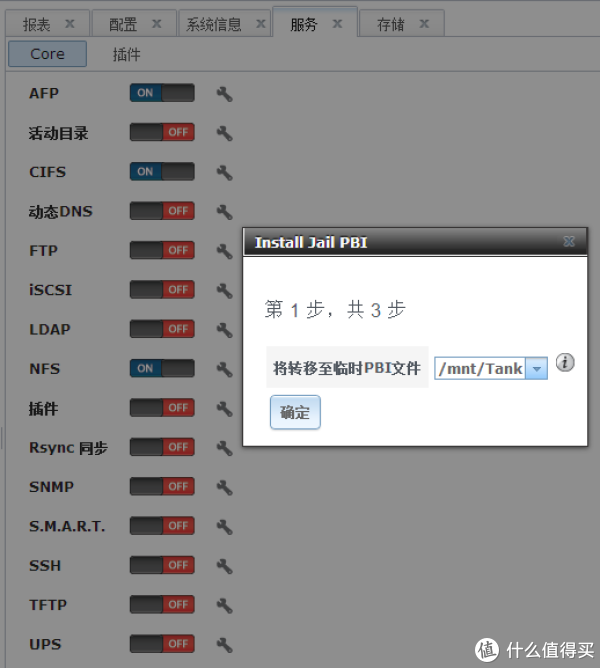
Task: Select the Core sub-tab
Action: pos(47,54)
